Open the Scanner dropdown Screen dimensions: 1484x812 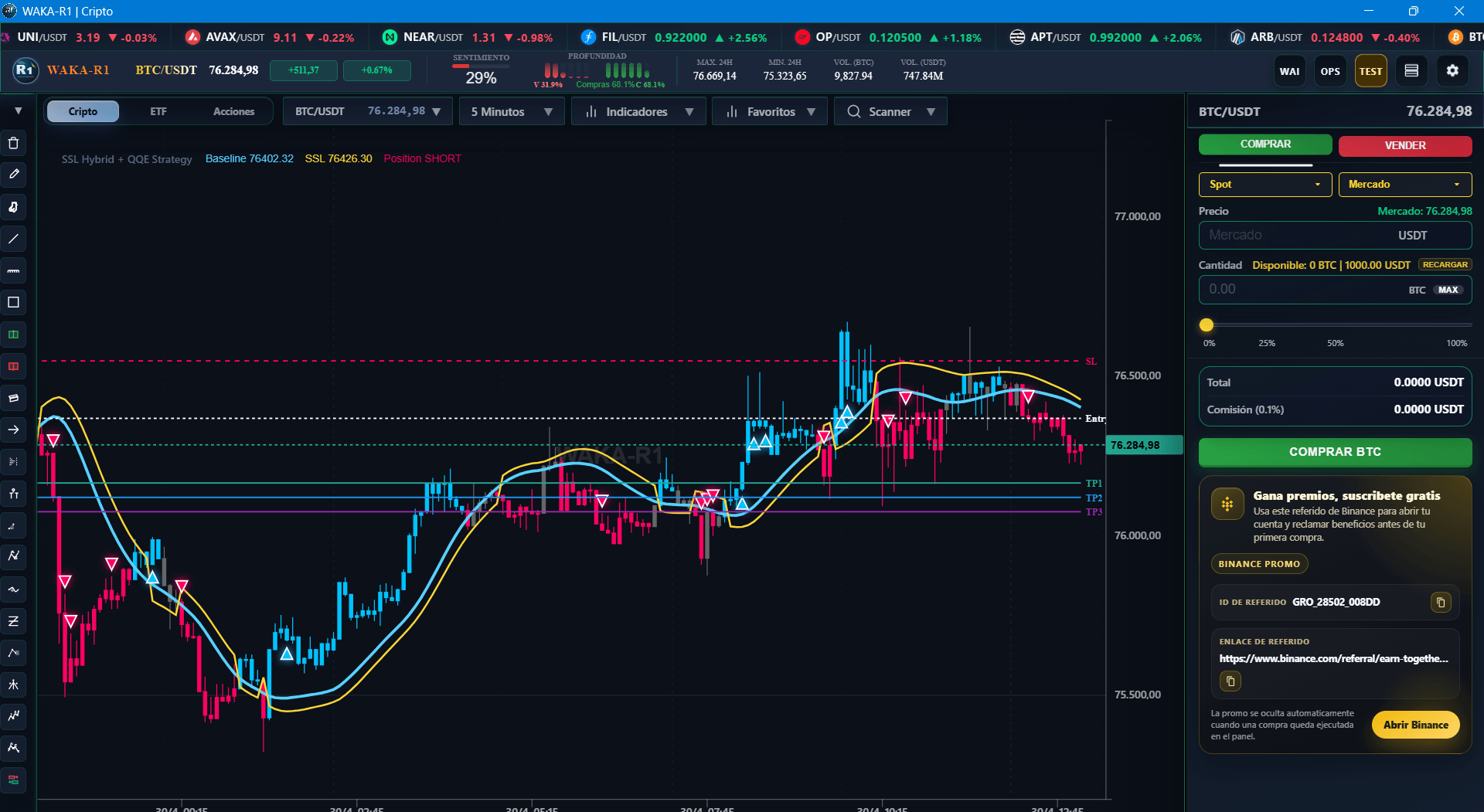click(x=890, y=111)
